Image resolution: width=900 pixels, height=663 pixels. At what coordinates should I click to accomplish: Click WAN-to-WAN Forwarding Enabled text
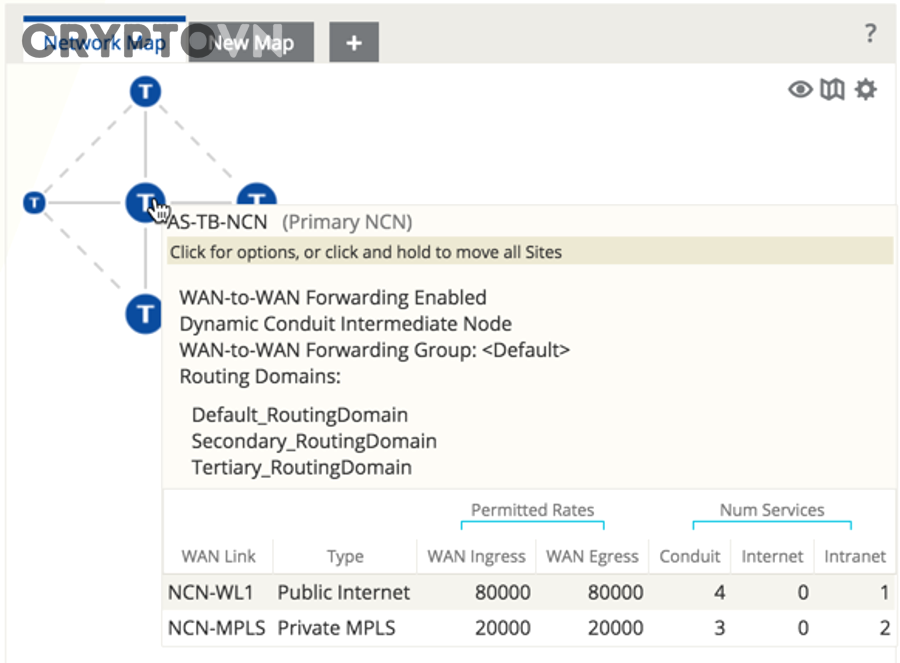coord(333,297)
